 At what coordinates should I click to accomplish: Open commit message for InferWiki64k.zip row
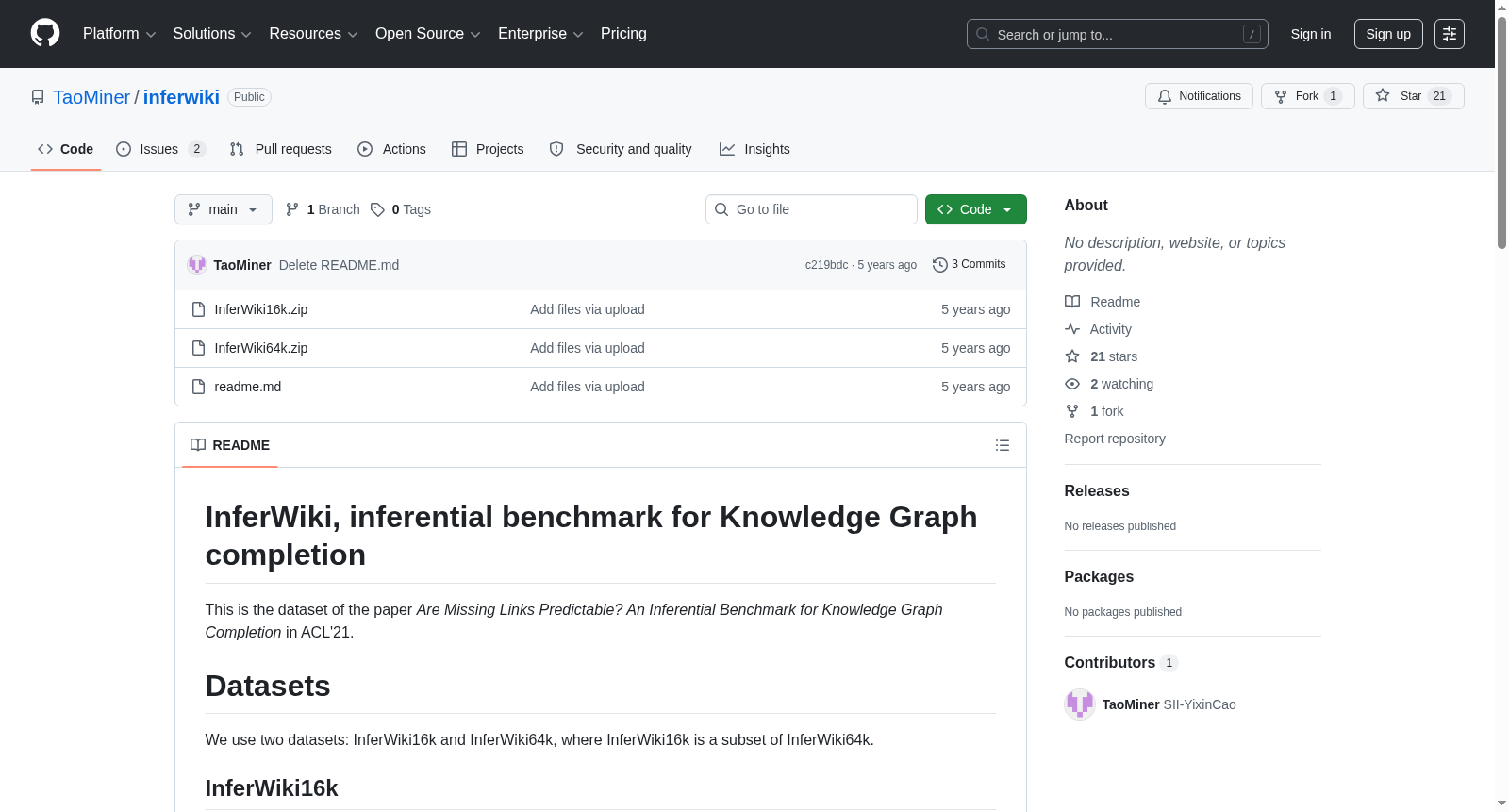coord(588,348)
